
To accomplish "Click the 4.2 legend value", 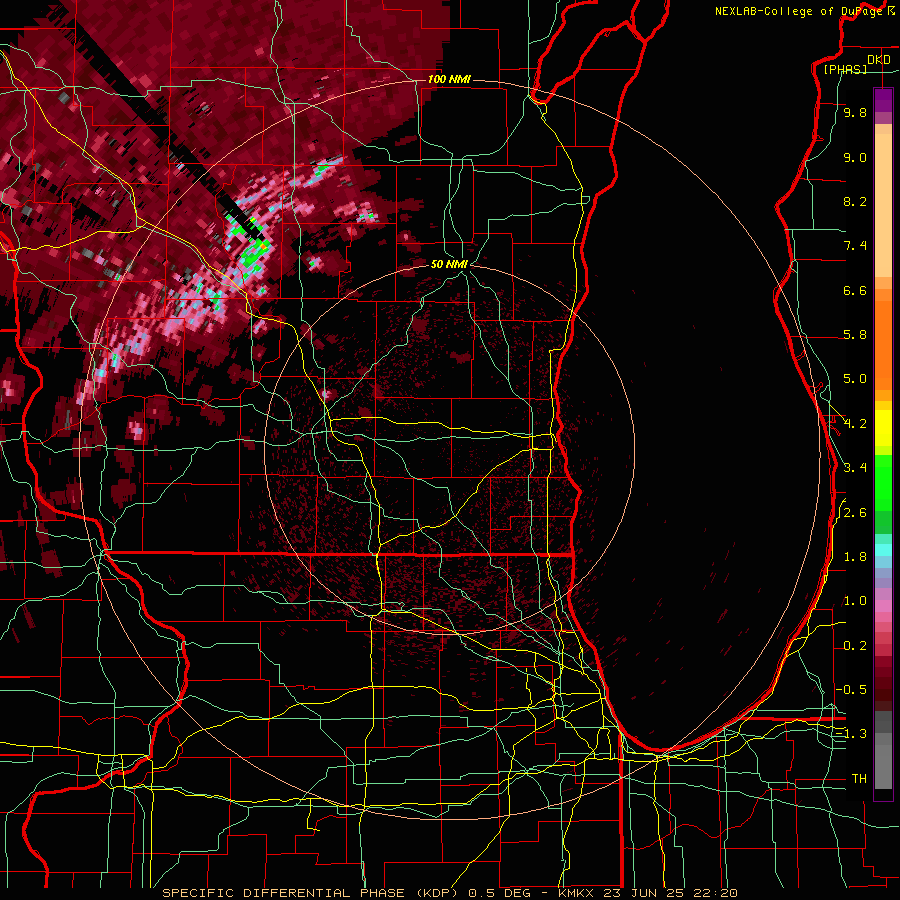I will pyautogui.click(x=855, y=424).
